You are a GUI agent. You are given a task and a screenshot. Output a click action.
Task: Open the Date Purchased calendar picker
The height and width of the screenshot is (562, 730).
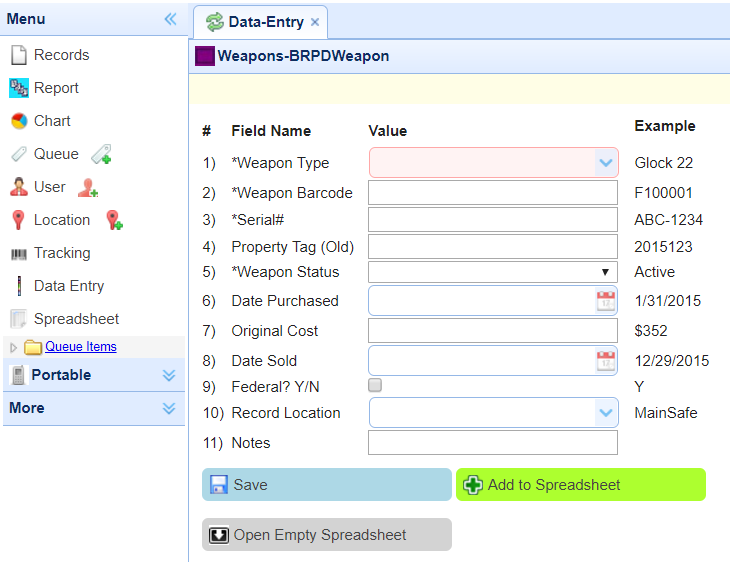(x=606, y=301)
